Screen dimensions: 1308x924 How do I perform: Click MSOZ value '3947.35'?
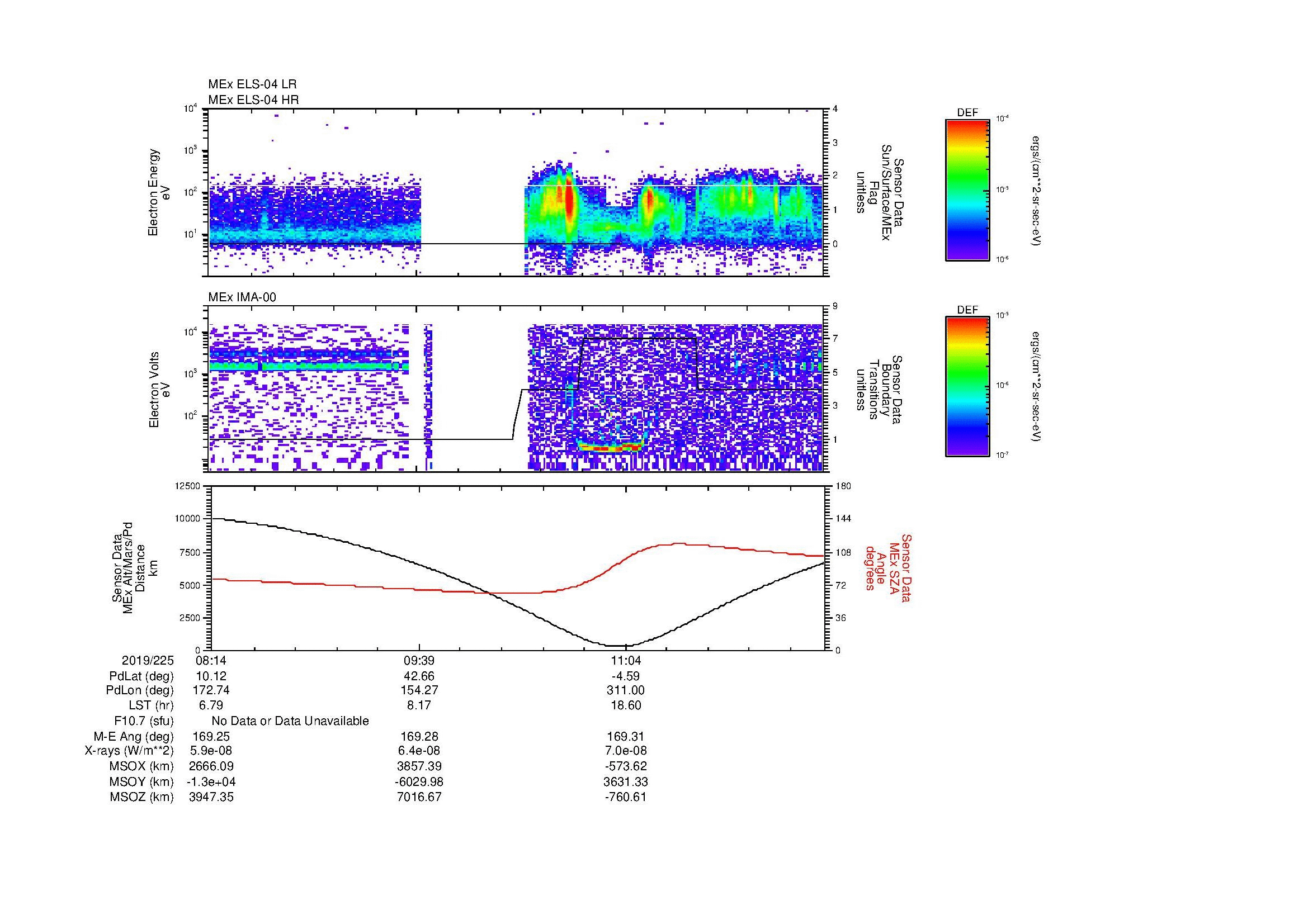click(x=211, y=797)
